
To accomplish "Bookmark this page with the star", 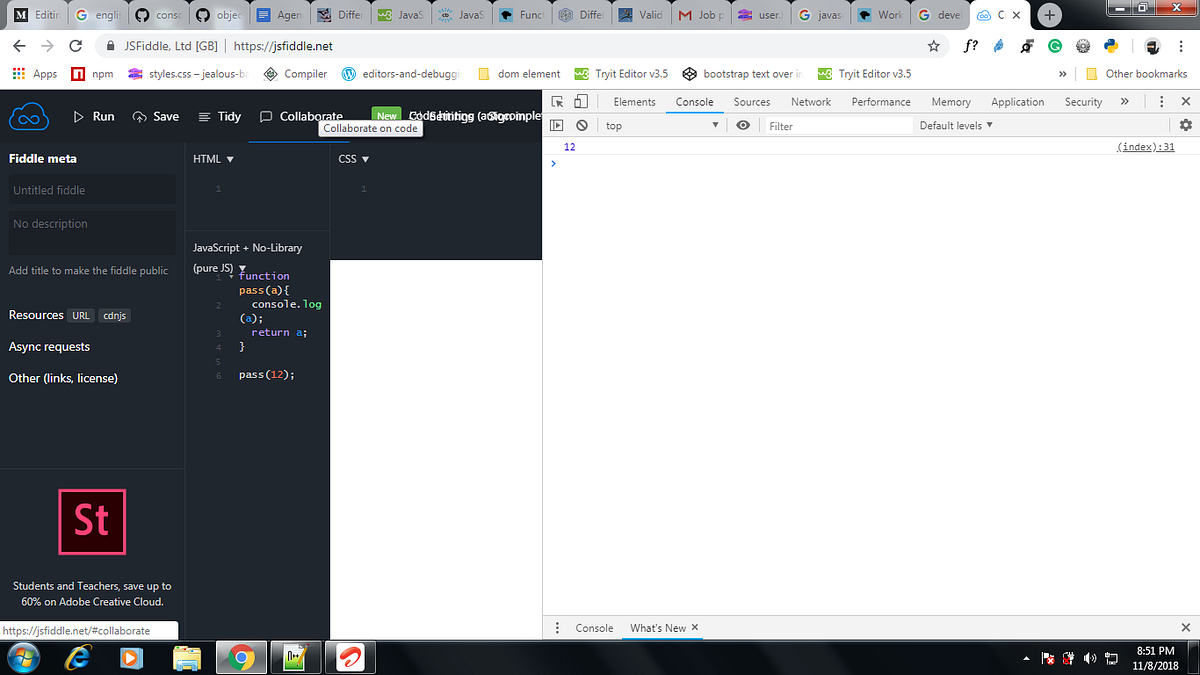I will 934,46.
